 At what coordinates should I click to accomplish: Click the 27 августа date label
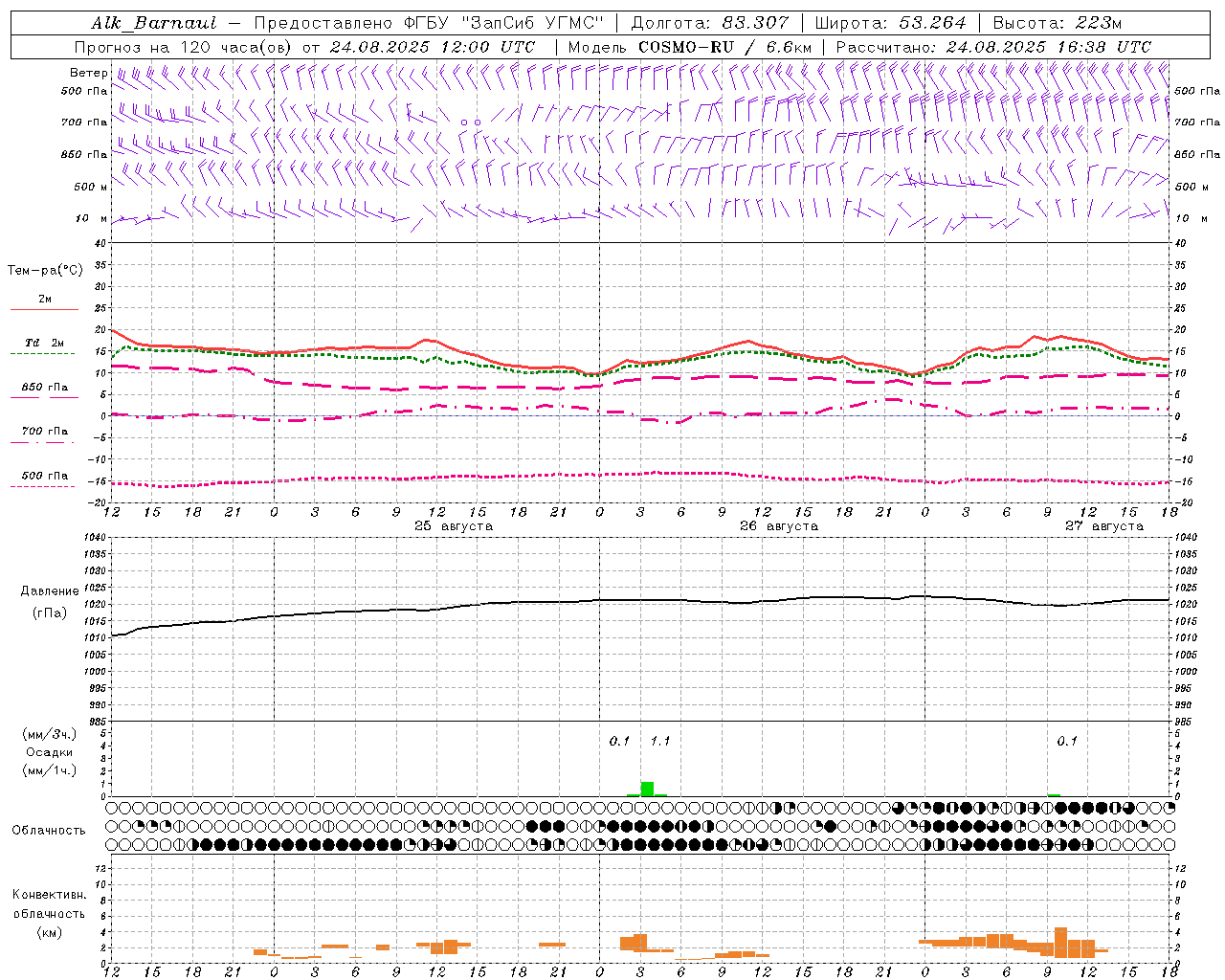click(x=1104, y=526)
